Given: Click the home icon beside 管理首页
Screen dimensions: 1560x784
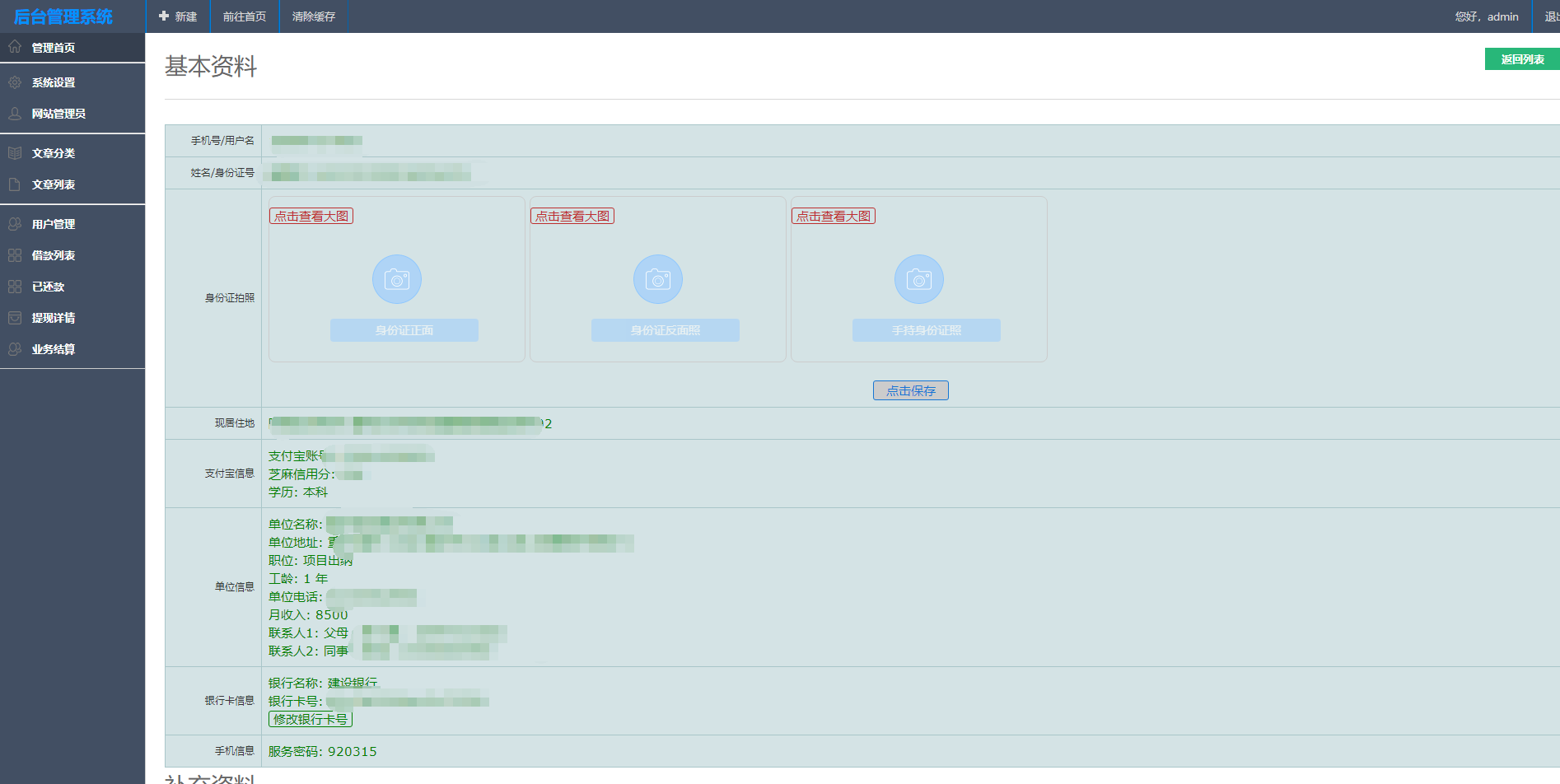Looking at the screenshot, I should coord(15,47).
